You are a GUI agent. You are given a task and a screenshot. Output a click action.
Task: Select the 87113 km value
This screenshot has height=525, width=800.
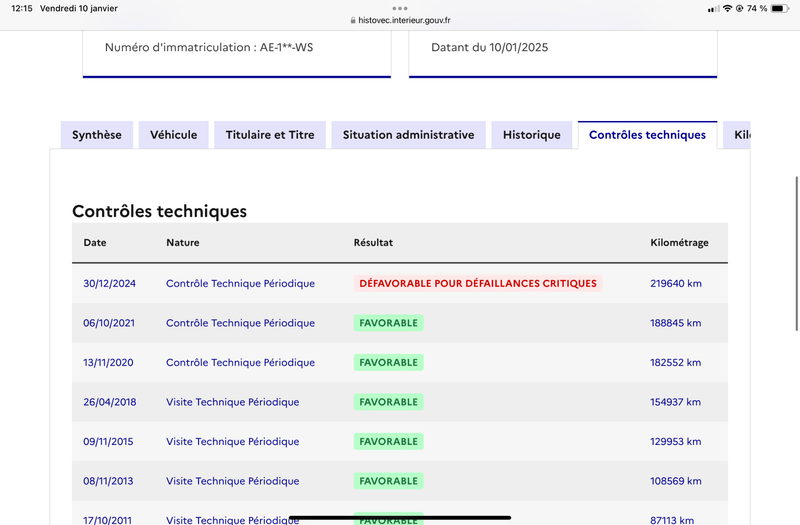point(672,520)
